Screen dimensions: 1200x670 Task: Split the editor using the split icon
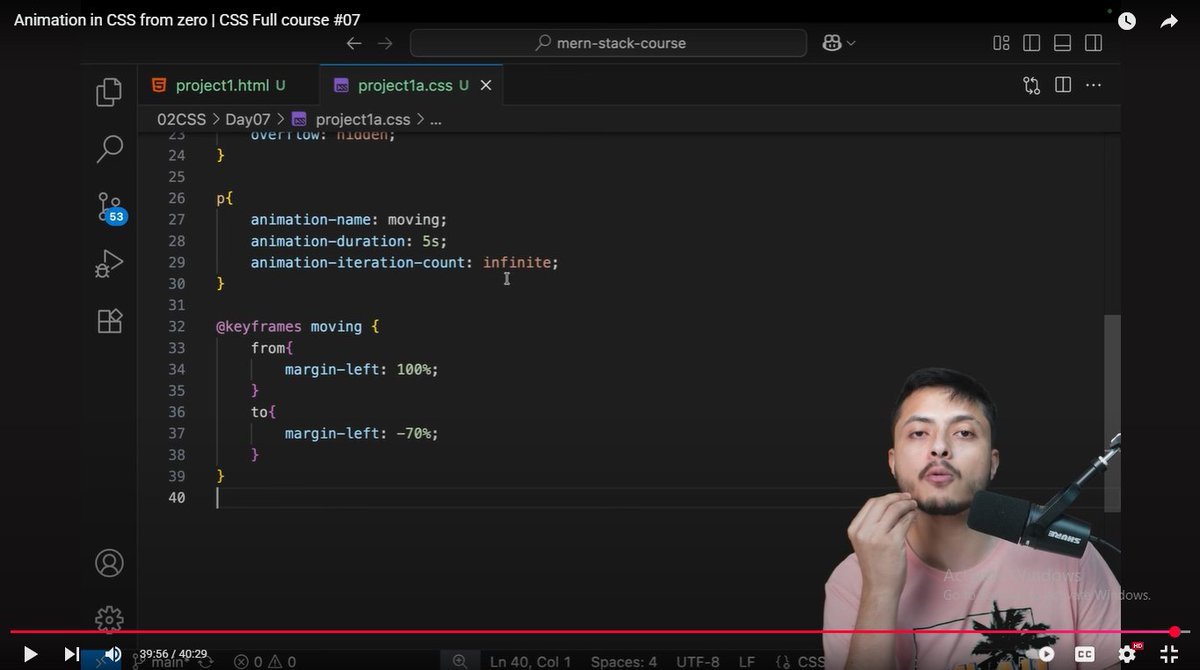[1062, 85]
